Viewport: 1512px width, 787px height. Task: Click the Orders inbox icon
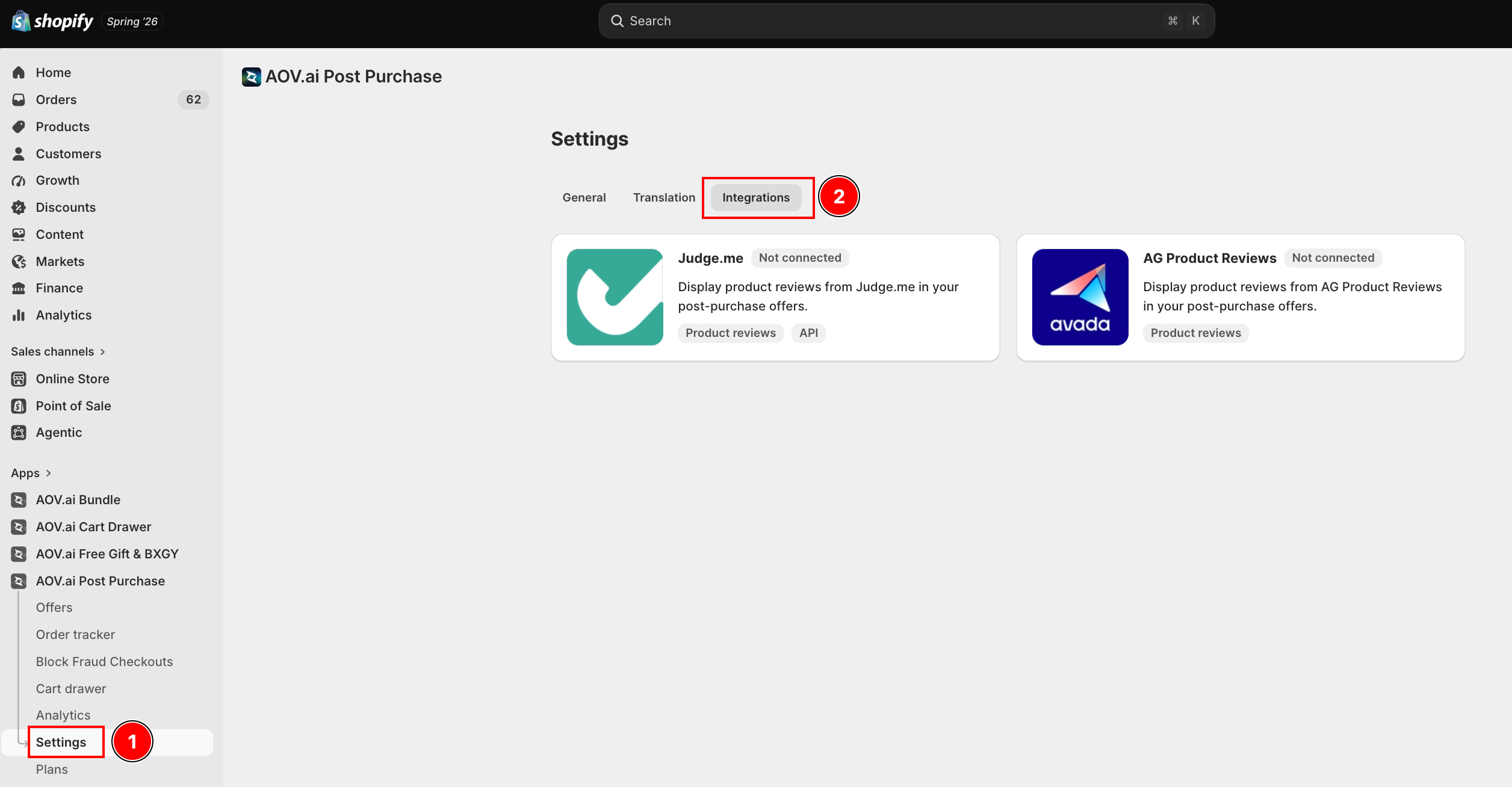[x=19, y=100]
